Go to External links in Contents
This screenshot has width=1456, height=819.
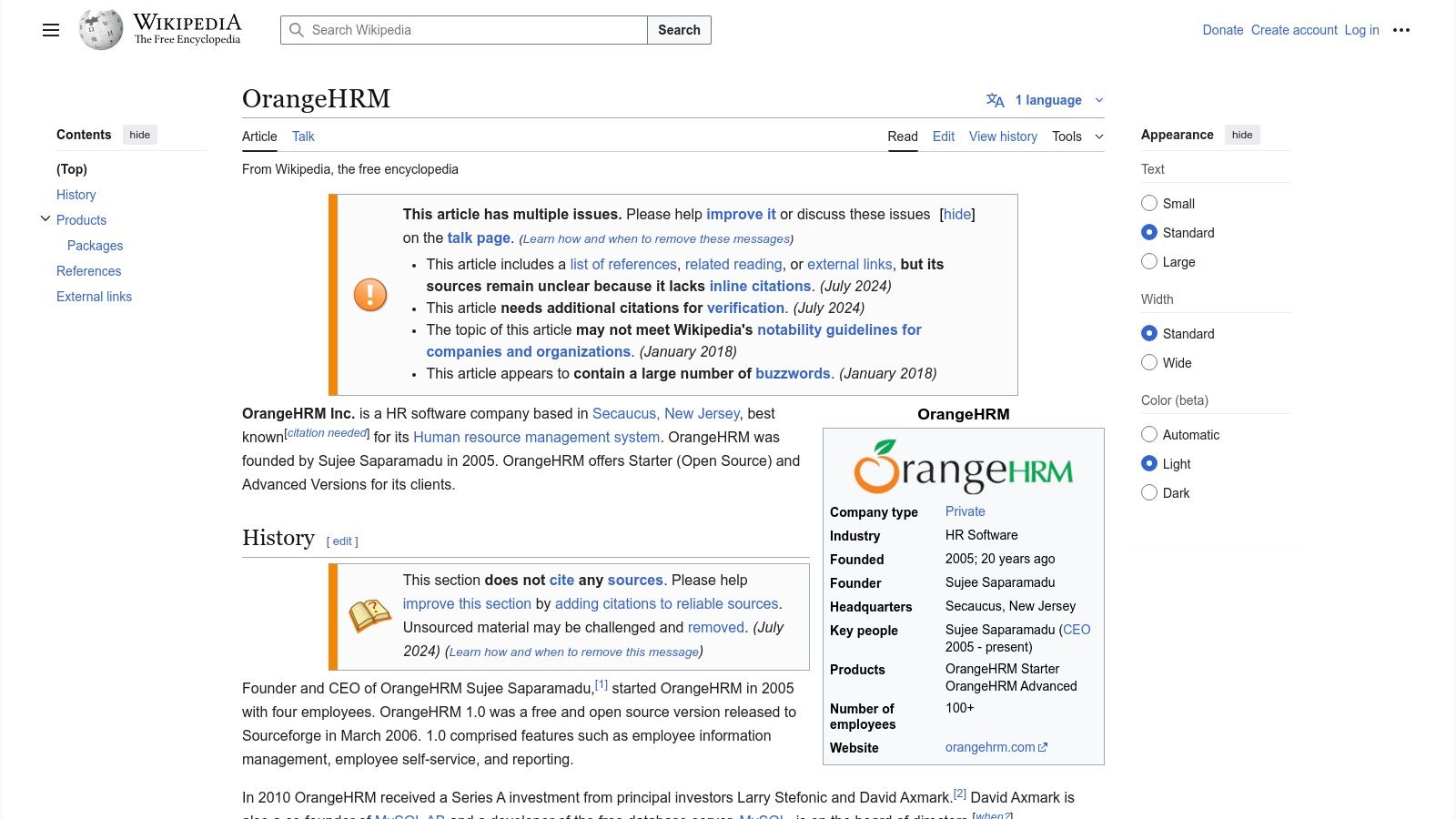94,297
